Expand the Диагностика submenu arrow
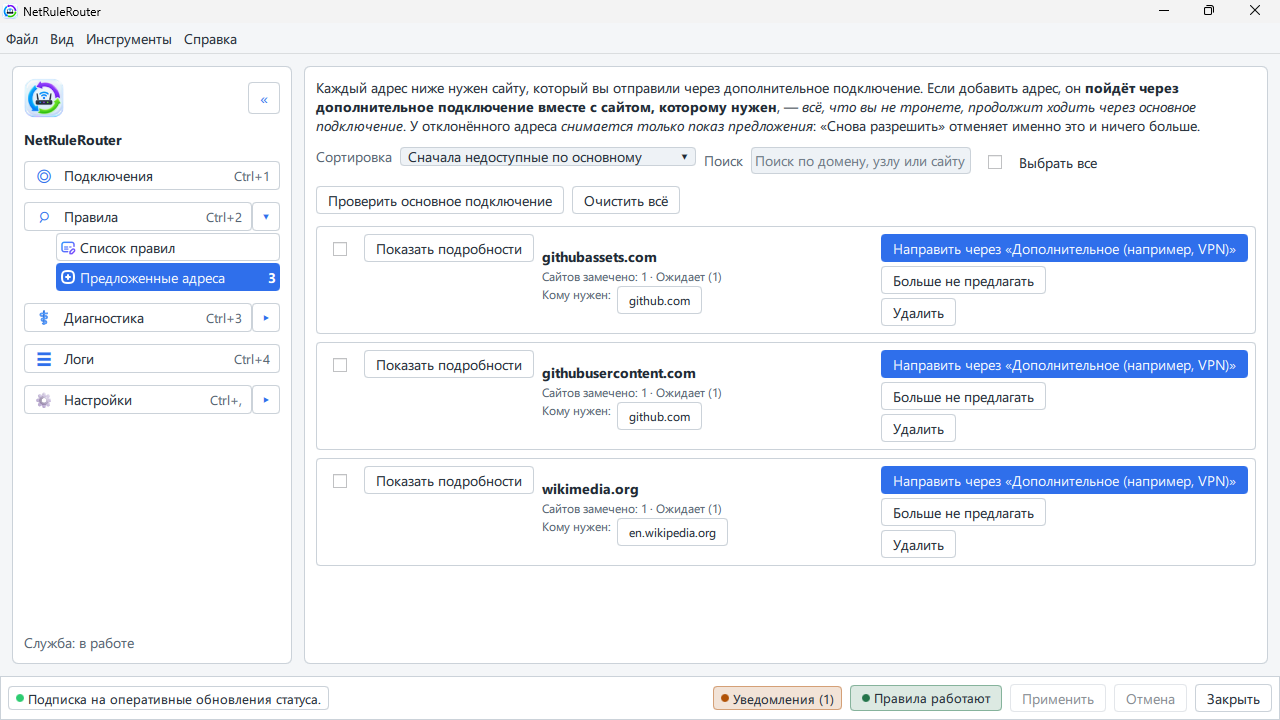Screen dimensions: 1280x720 266,318
